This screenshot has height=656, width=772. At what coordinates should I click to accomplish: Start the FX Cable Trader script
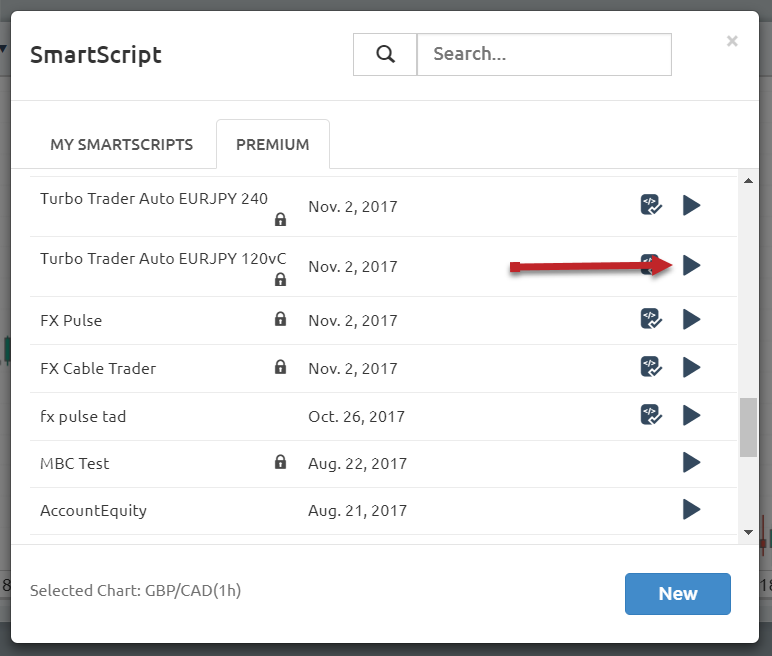[x=691, y=367]
